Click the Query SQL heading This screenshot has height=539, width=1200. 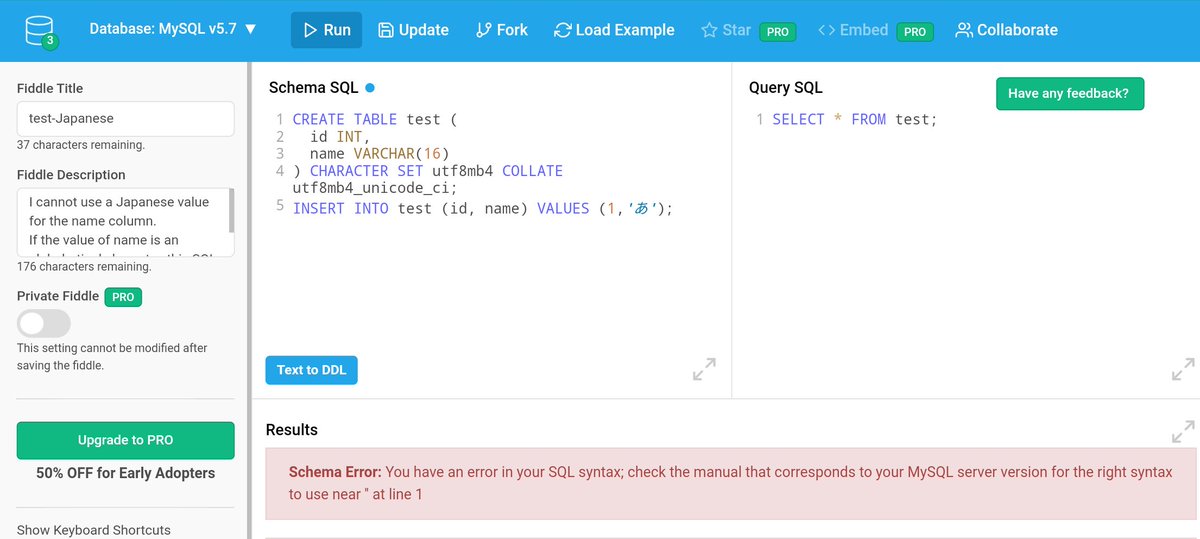786,88
